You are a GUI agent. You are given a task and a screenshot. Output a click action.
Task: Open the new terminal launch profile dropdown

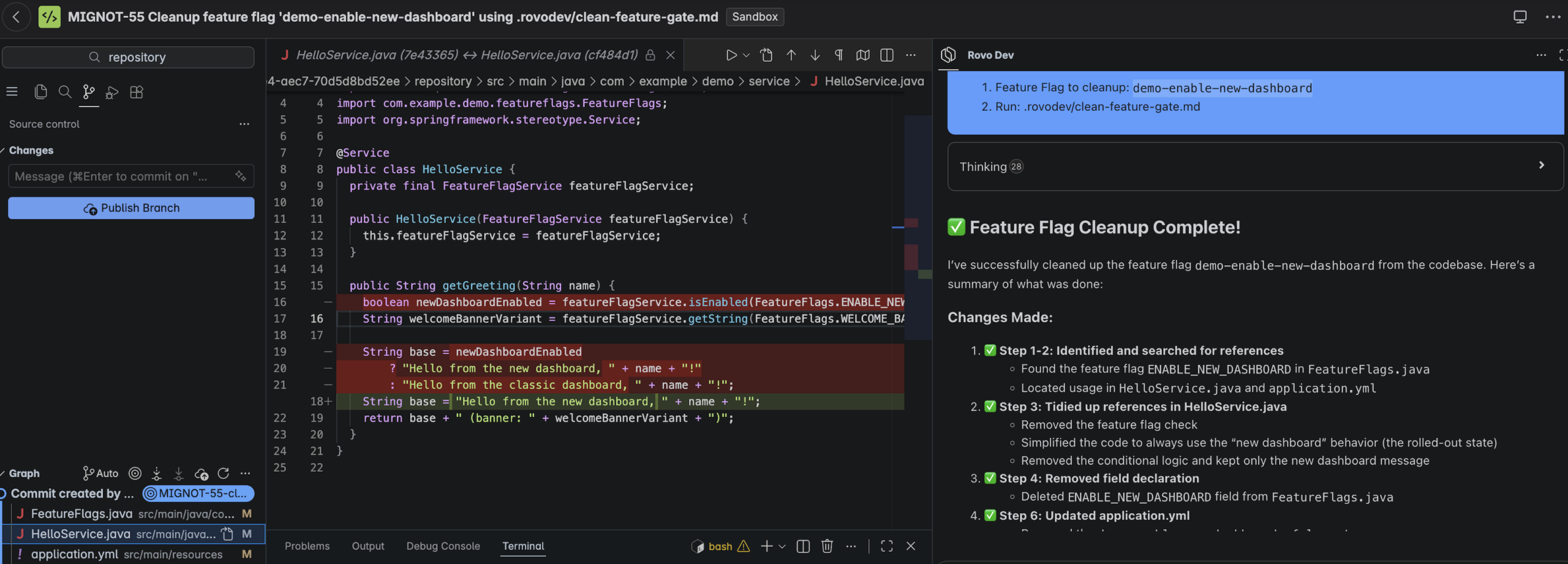[782, 546]
